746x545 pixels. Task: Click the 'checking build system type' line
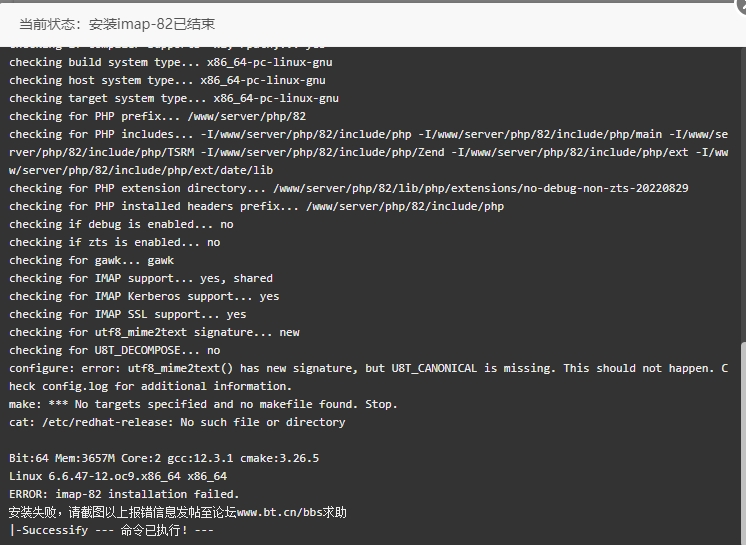point(171,62)
